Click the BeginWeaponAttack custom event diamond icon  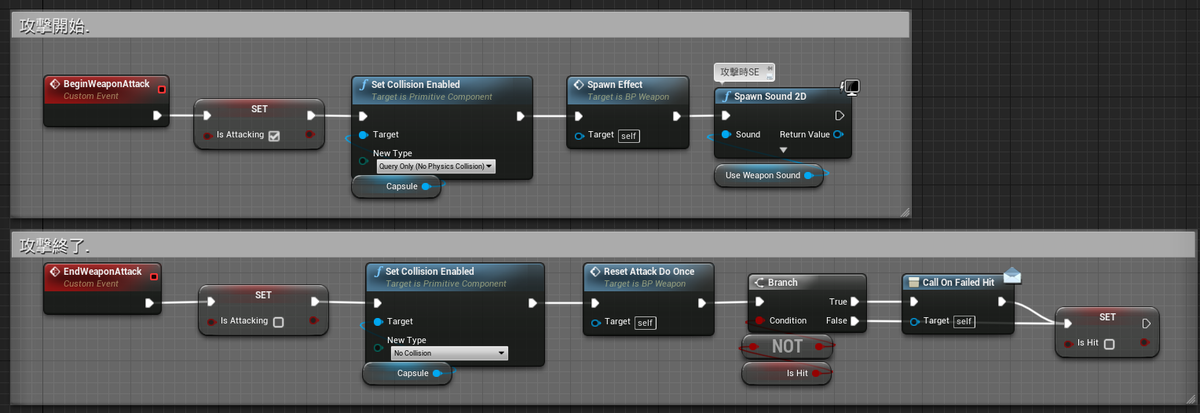point(55,85)
